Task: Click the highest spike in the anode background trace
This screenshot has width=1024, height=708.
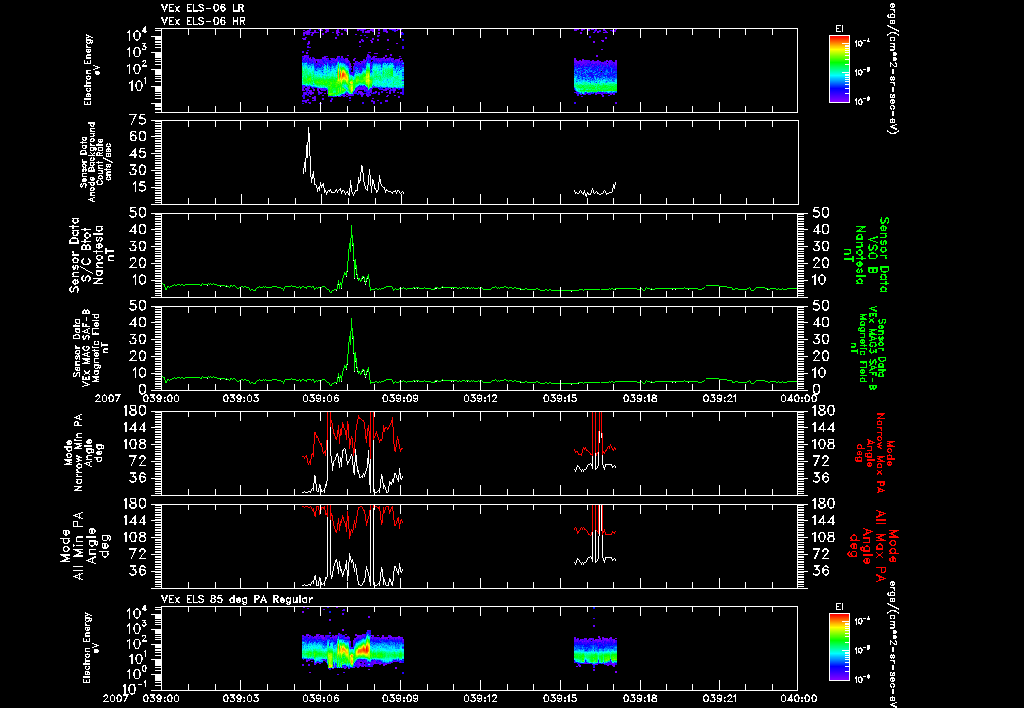Action: point(308,129)
